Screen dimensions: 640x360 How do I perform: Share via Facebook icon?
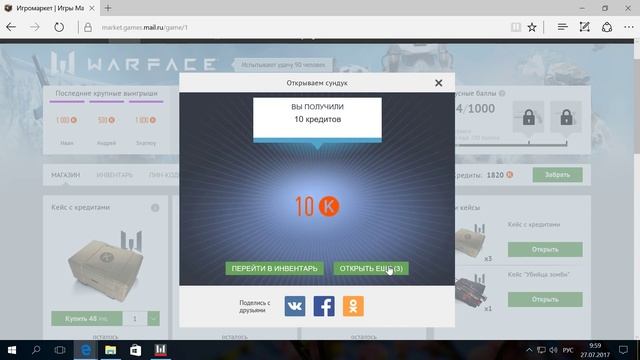point(324,306)
